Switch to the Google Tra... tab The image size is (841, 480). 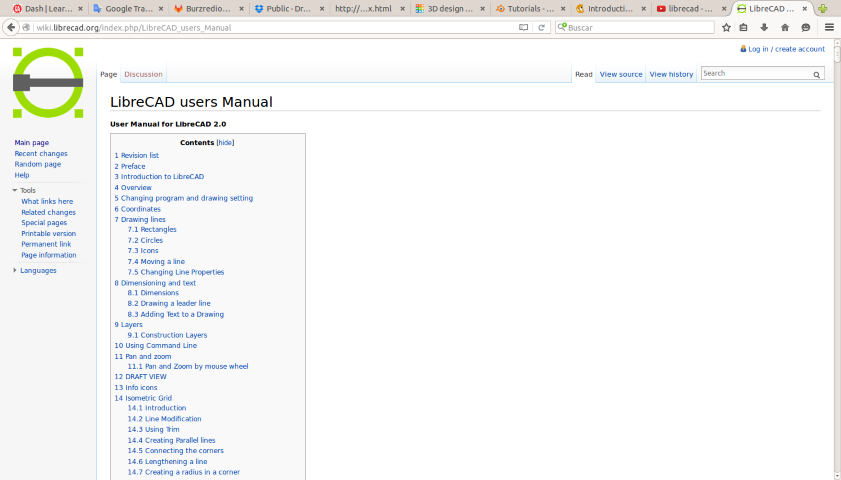point(129,9)
